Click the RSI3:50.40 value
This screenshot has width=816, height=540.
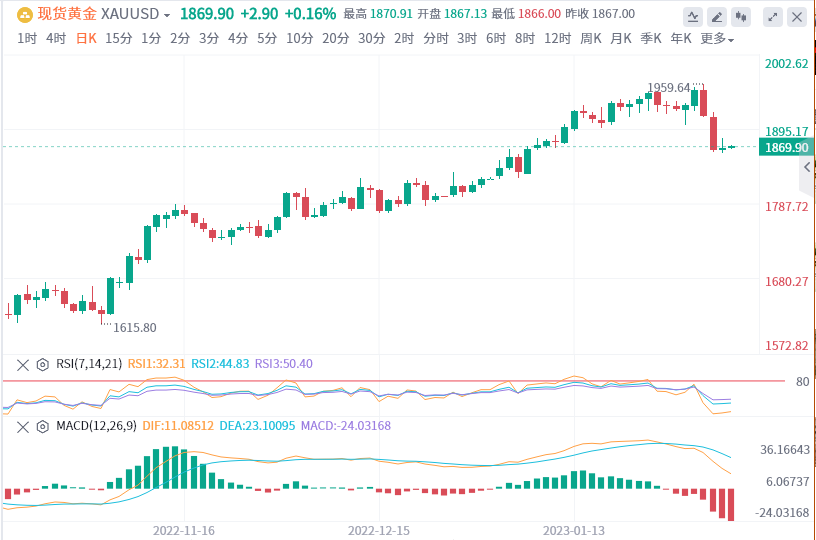click(284, 364)
